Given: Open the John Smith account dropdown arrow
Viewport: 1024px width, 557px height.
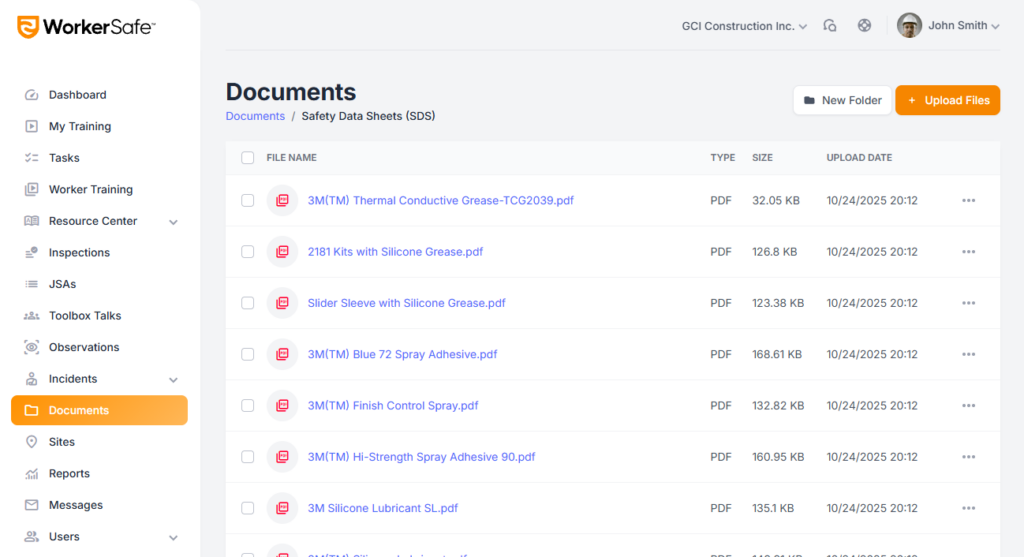Looking at the screenshot, I should 995,27.
